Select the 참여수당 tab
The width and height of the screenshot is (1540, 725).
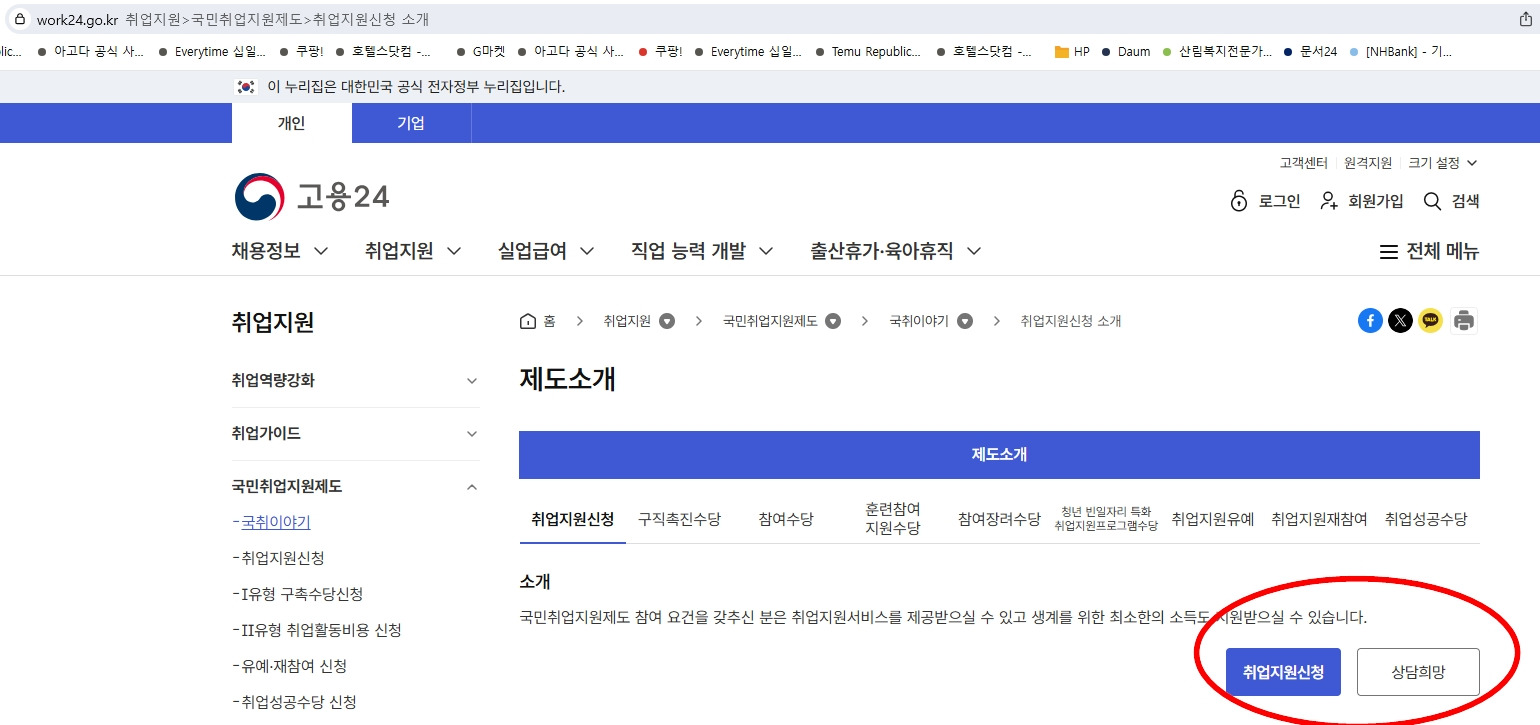786,519
